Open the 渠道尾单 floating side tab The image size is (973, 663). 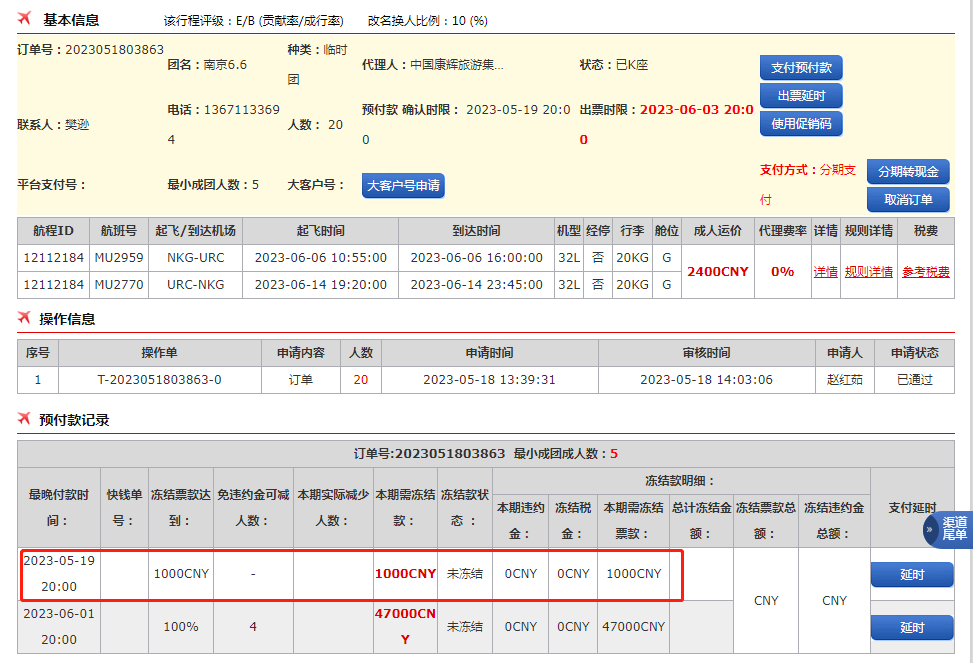pyautogui.click(x=955, y=529)
